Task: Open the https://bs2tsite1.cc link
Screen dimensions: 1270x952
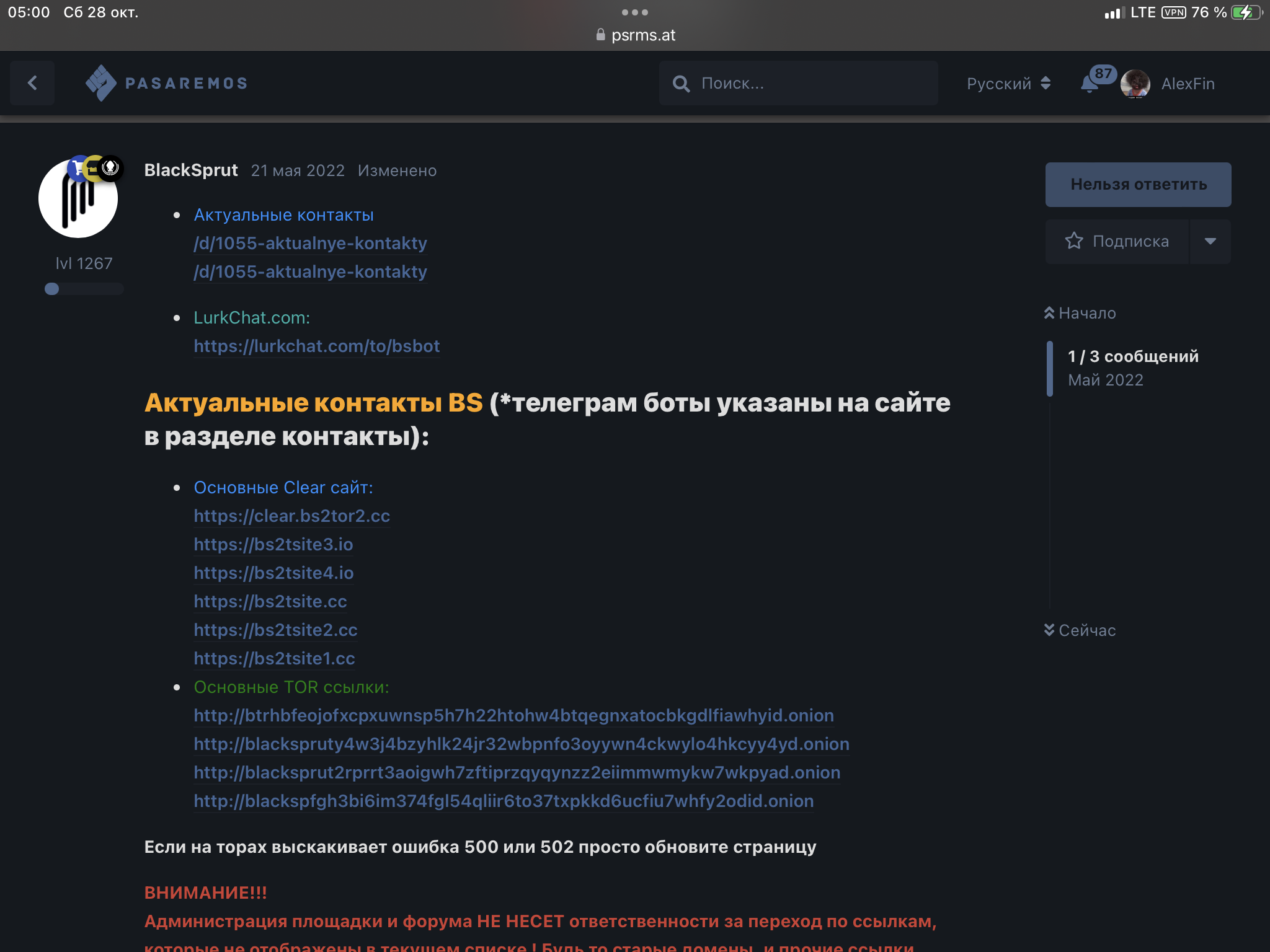Action: (274, 659)
